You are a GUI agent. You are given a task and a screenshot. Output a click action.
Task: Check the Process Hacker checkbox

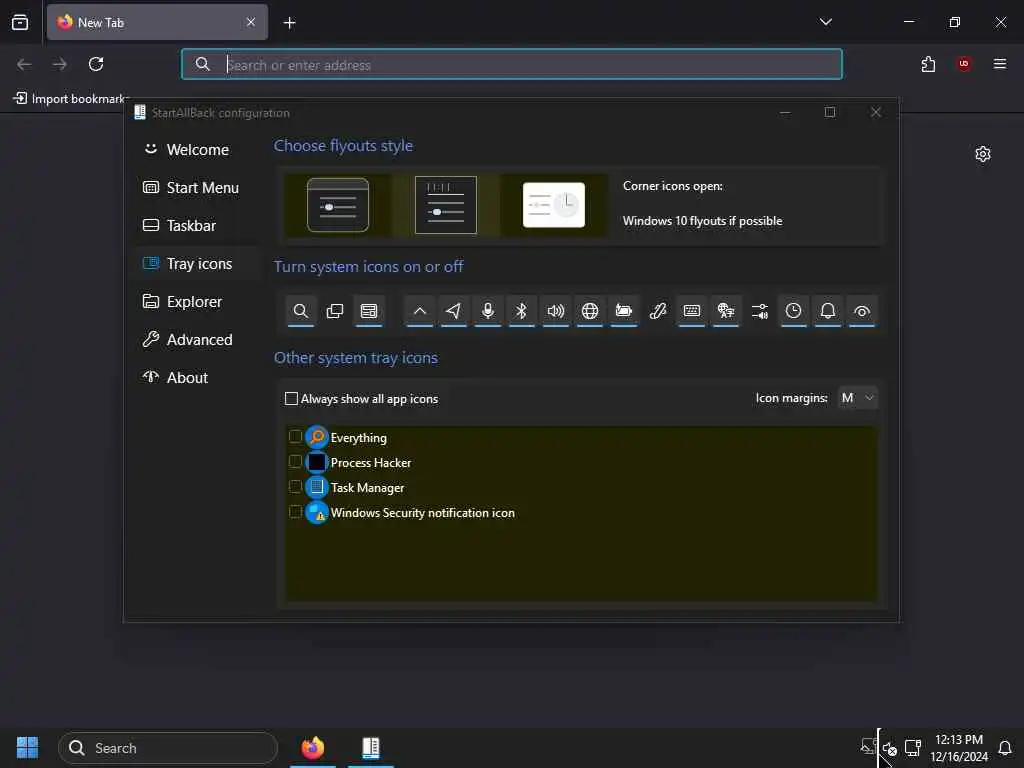coord(295,462)
